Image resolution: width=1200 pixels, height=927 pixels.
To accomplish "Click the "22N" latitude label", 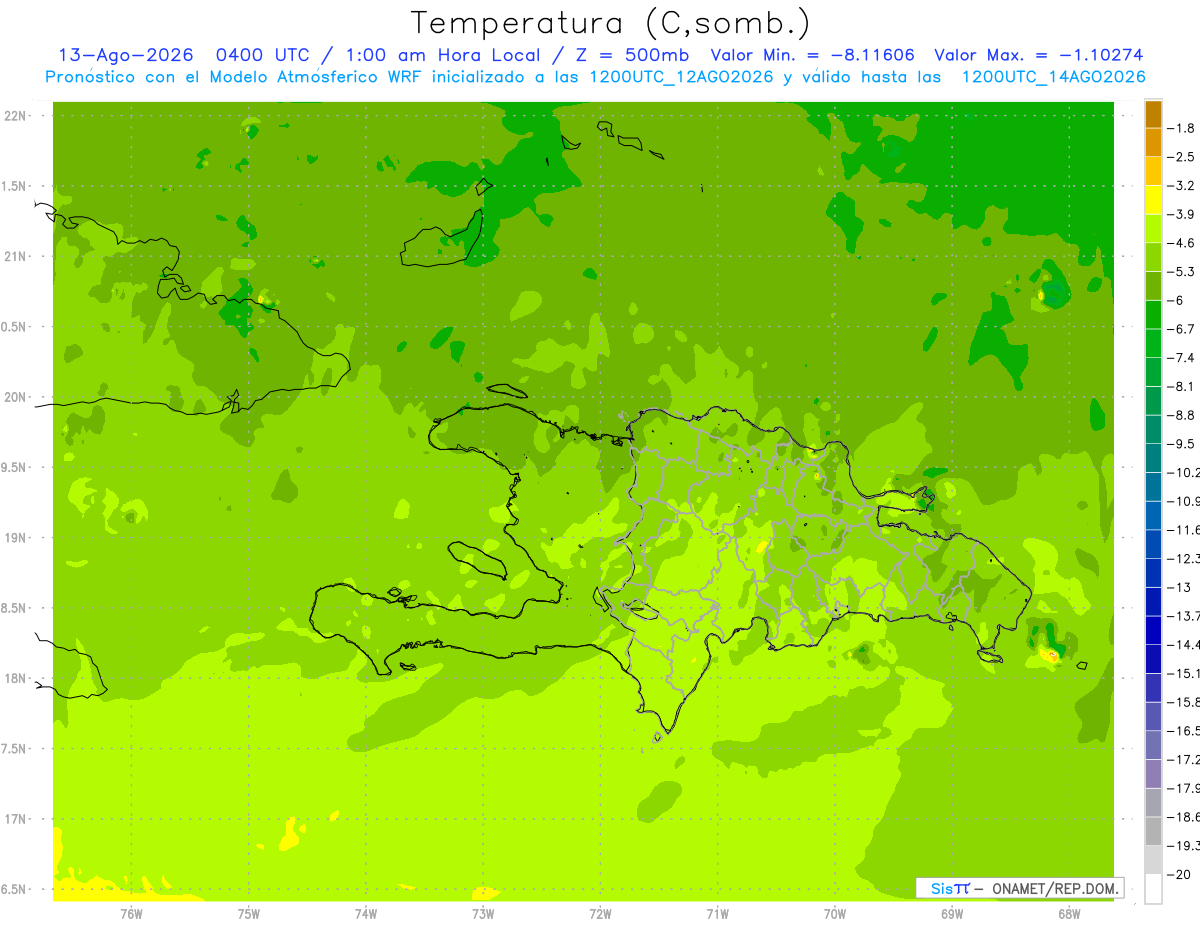I will pos(16,116).
